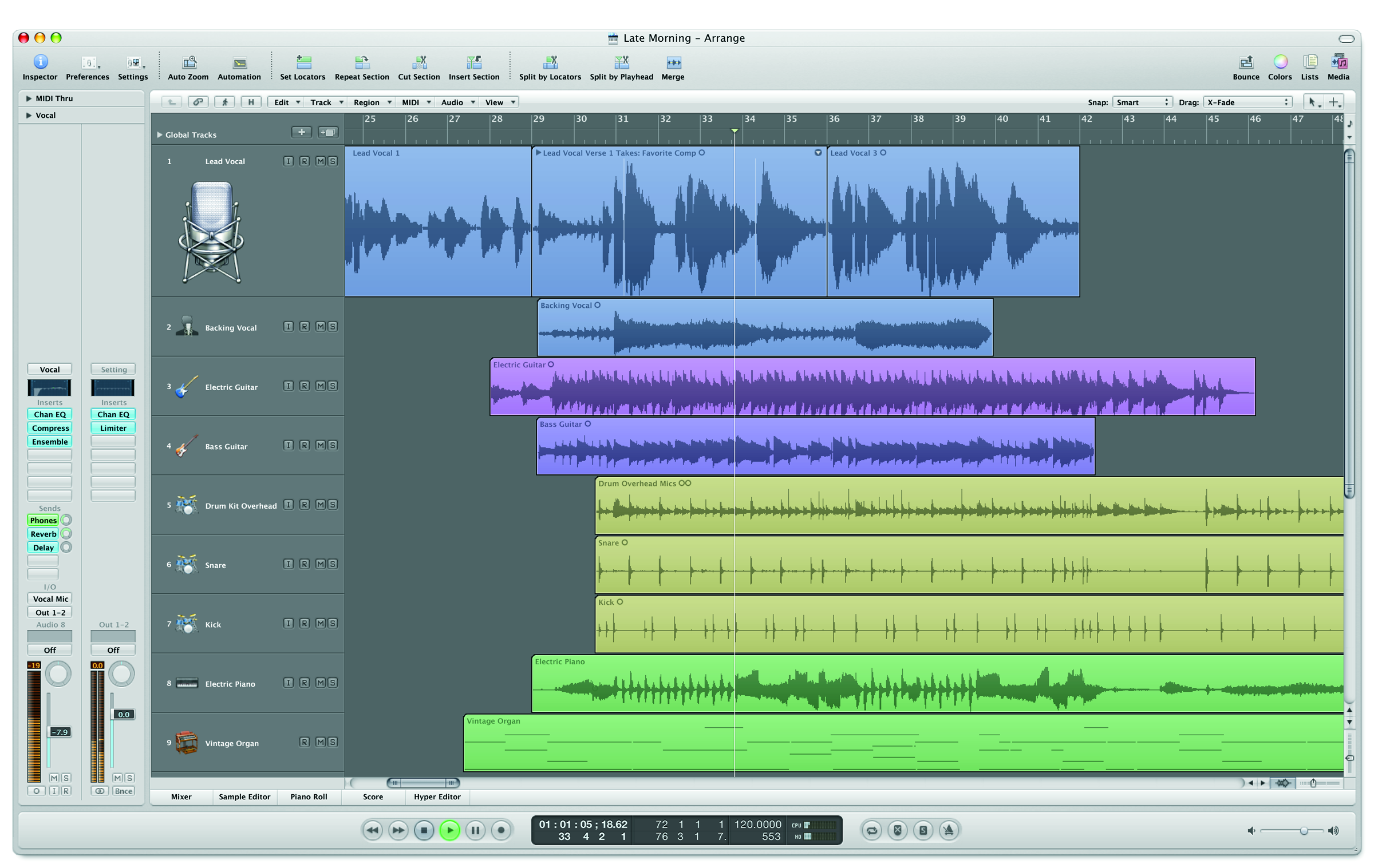Open the Inspector using its icon

click(40, 62)
